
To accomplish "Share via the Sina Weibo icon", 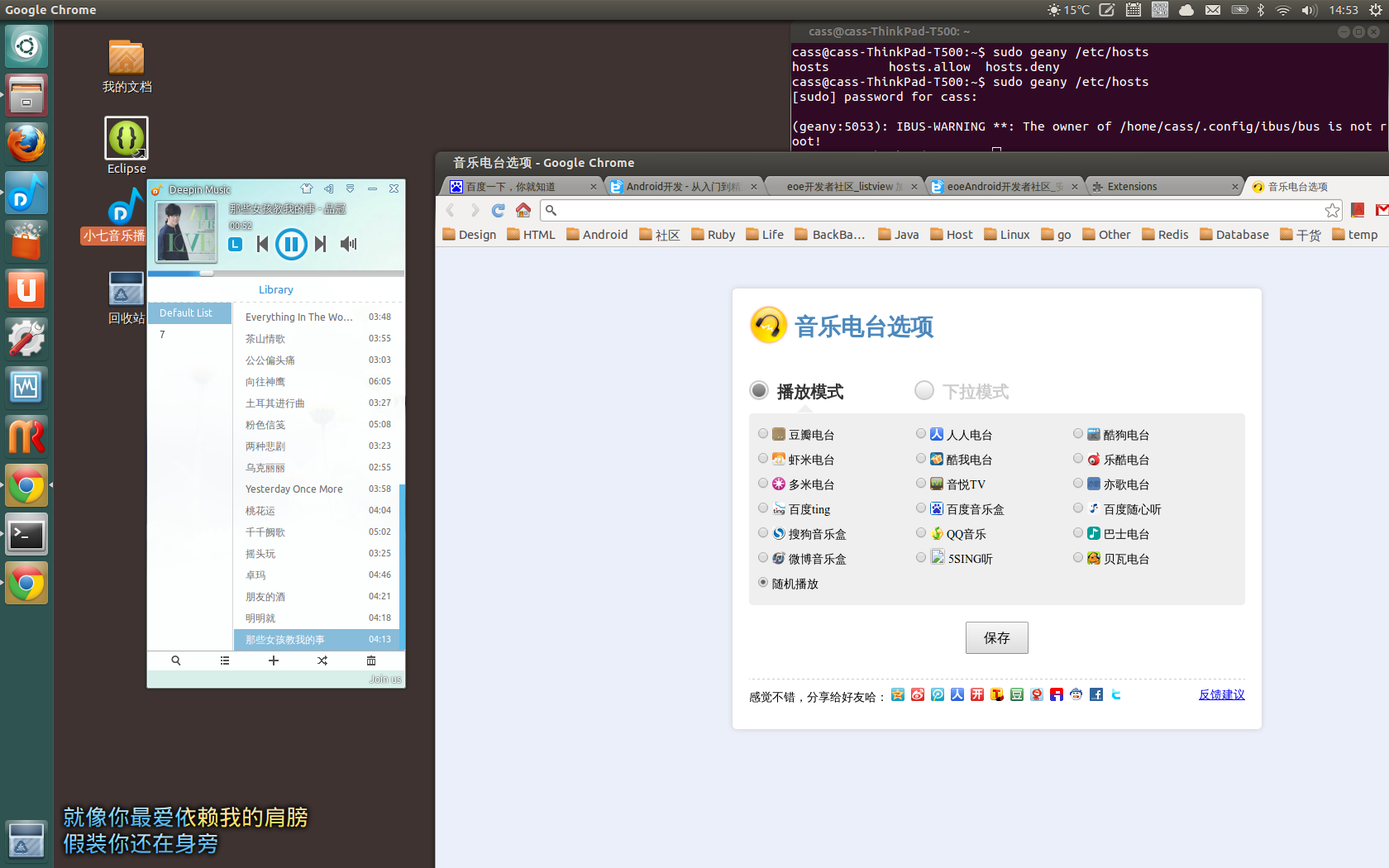I will 918,694.
